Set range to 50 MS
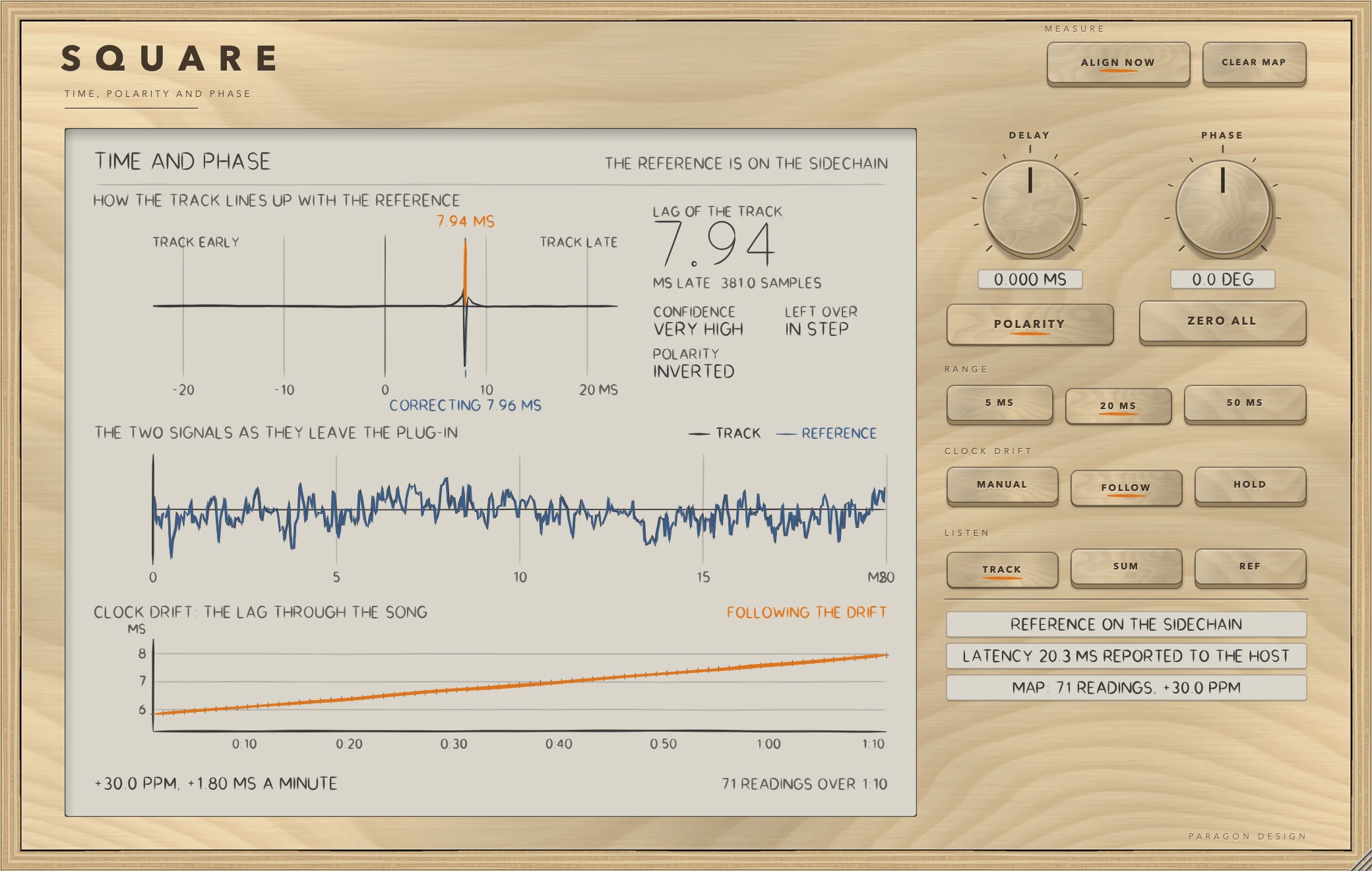The height and width of the screenshot is (871, 1372). [x=1245, y=403]
